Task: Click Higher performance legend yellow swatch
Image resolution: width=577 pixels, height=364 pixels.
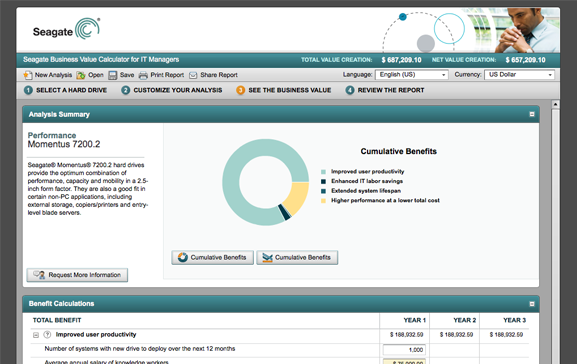Action: tap(323, 201)
